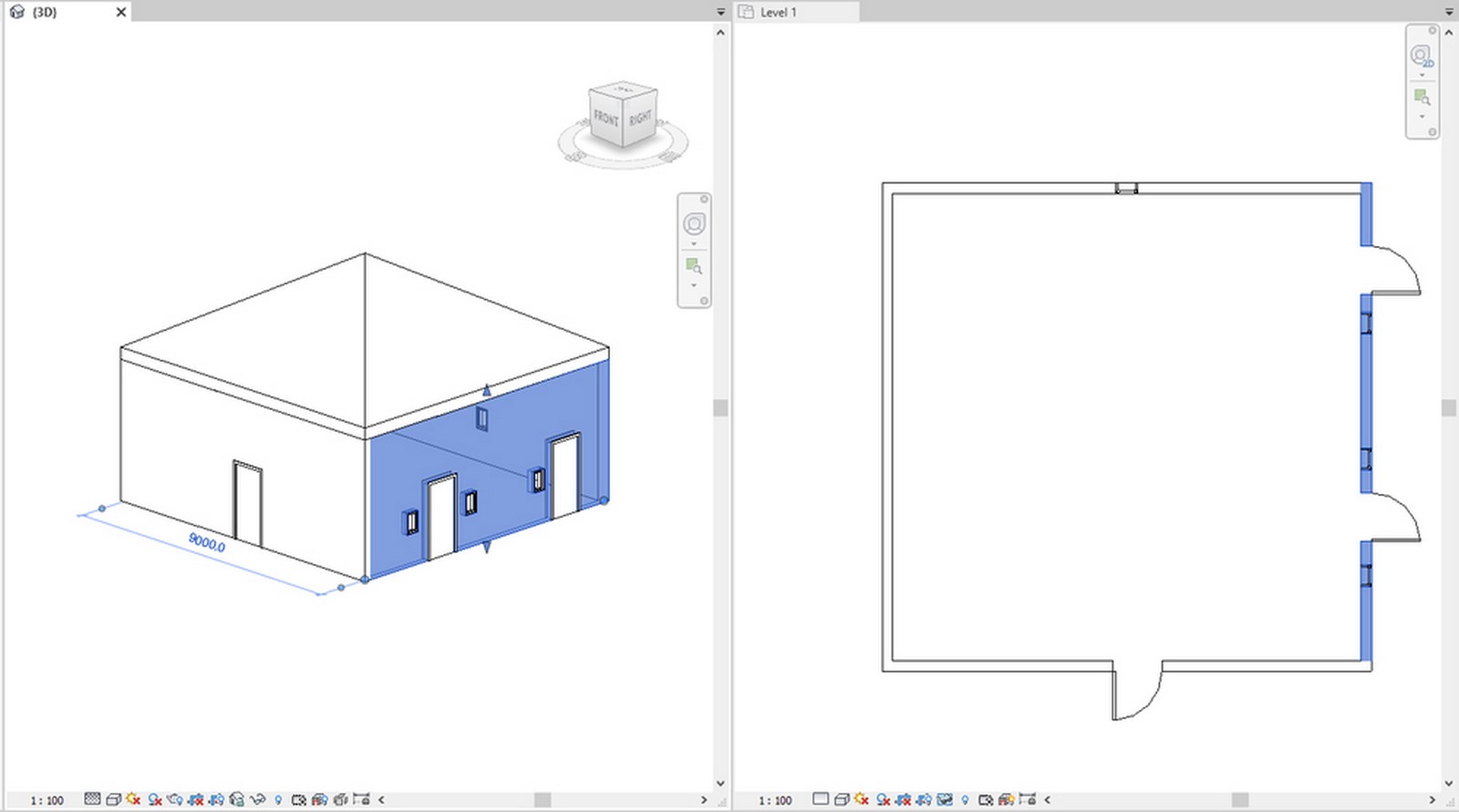Expand 2D wheel options in Level 1 navigation bar
This screenshot has width=1459, height=812.
click(1423, 76)
